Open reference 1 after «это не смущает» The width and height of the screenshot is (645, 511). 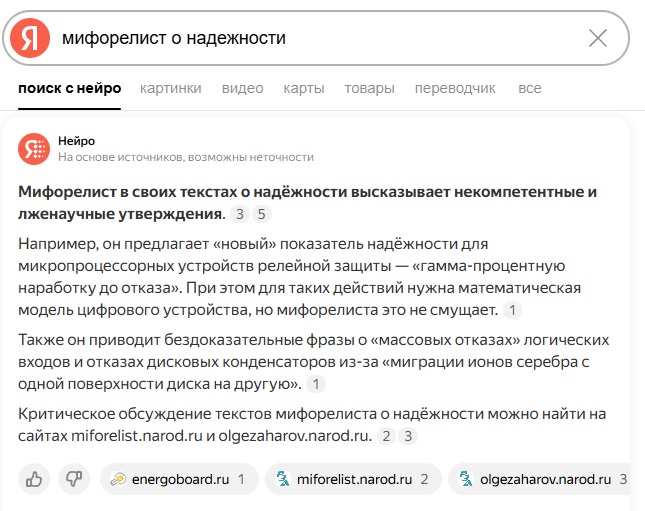[513, 310]
